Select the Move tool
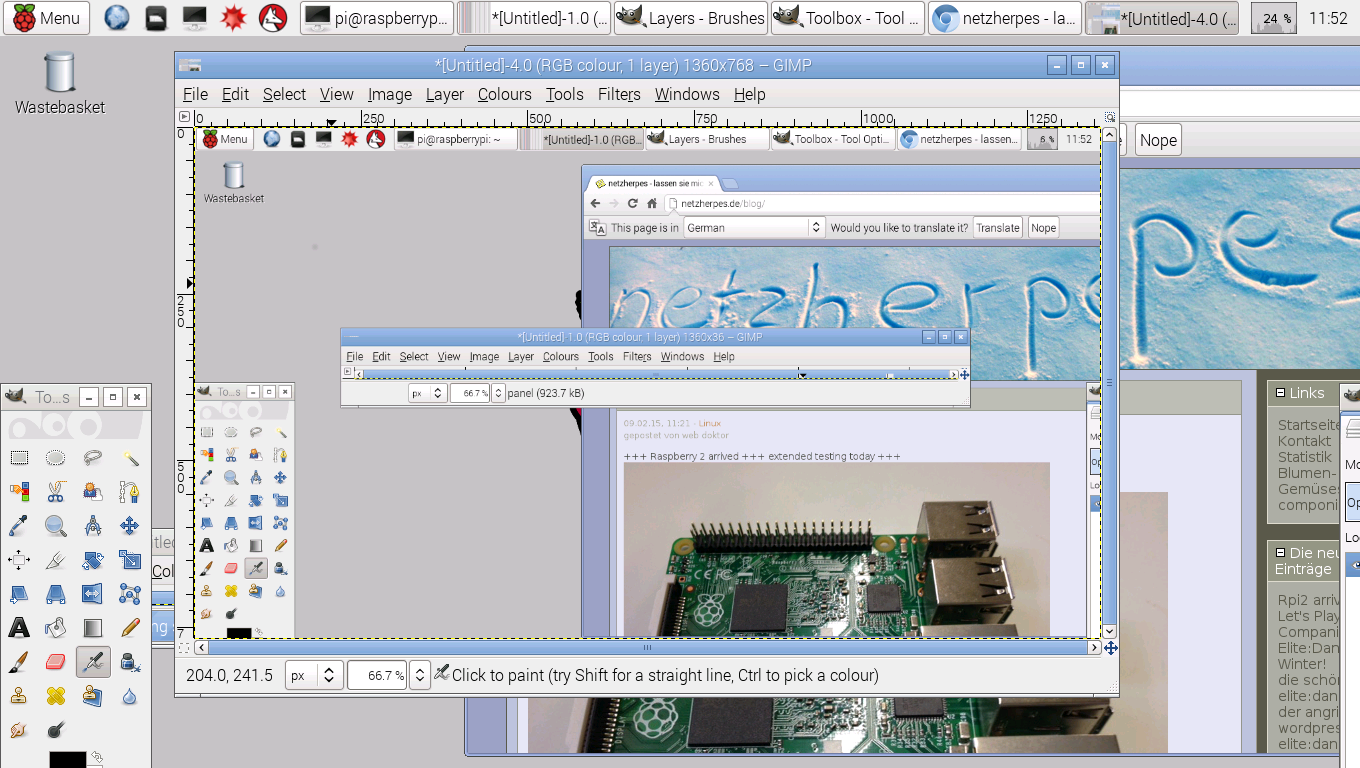The width and height of the screenshot is (1360, 768). coord(130,525)
